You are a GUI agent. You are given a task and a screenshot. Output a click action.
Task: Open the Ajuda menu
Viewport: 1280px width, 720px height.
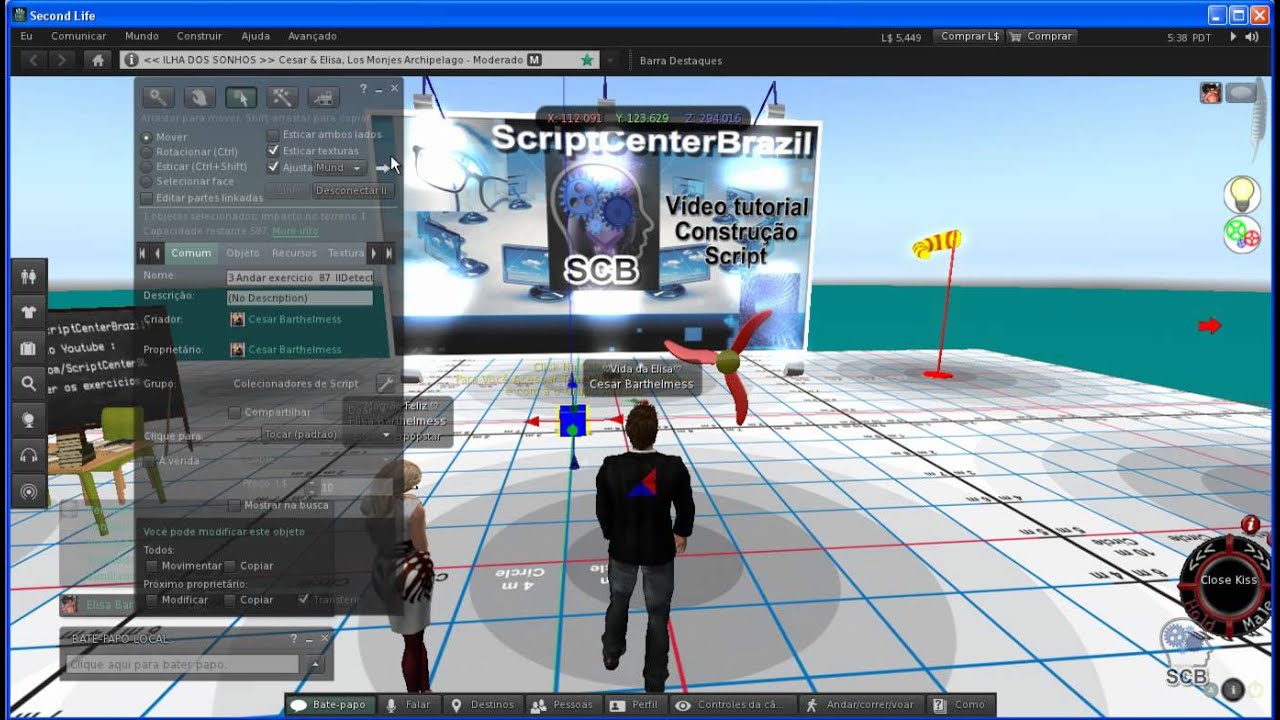pos(256,36)
